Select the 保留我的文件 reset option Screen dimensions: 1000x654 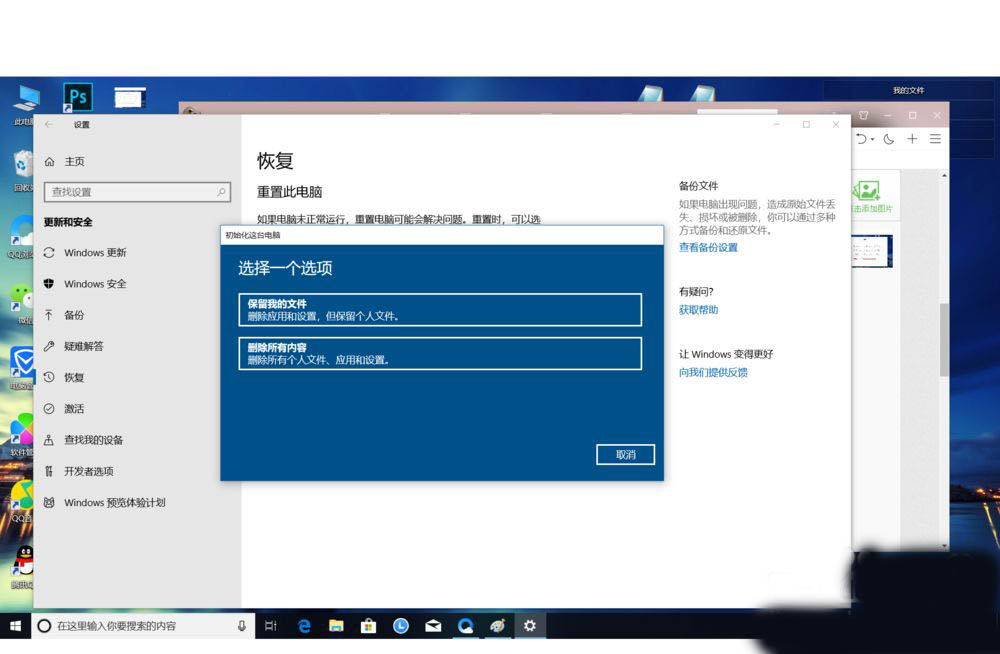440,310
